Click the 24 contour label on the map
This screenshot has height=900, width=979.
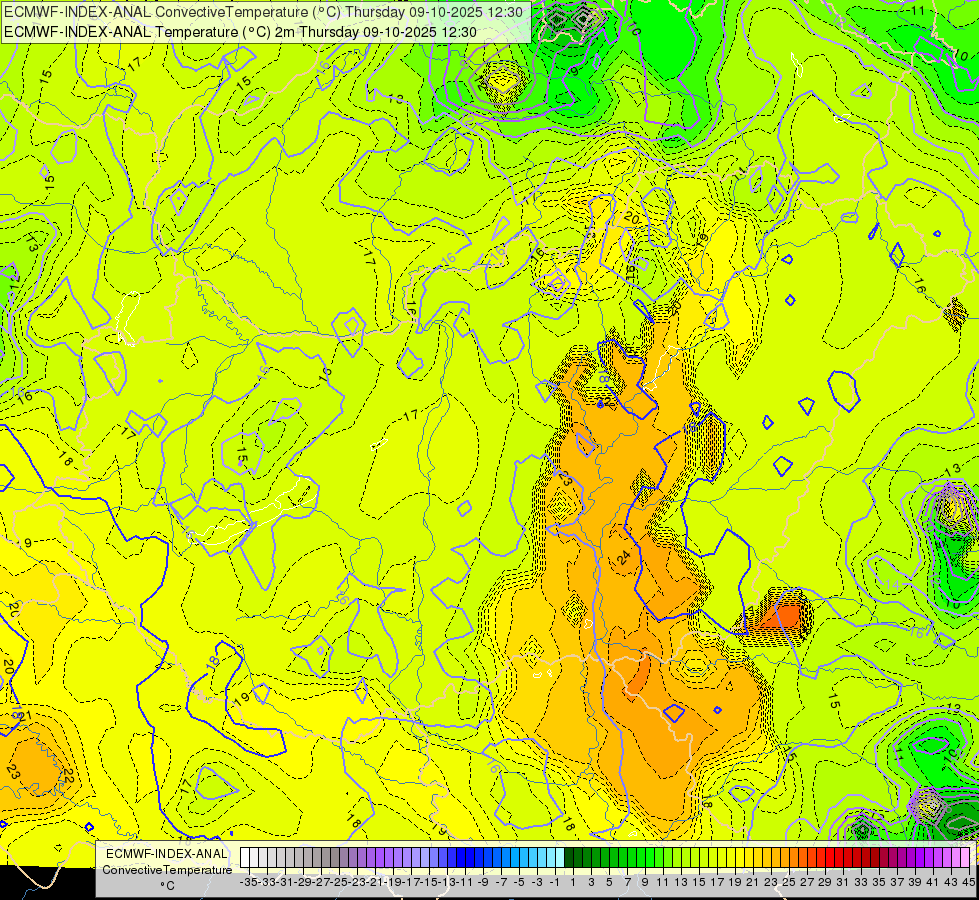click(x=623, y=558)
